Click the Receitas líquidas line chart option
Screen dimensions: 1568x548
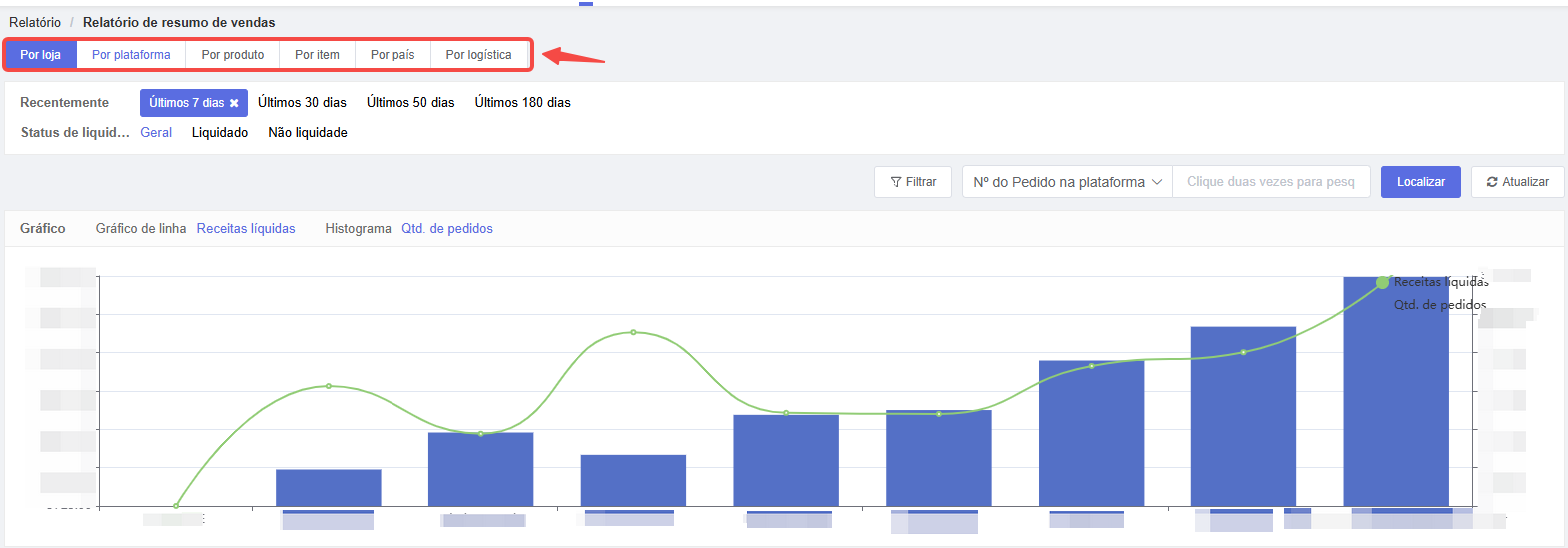point(246,229)
